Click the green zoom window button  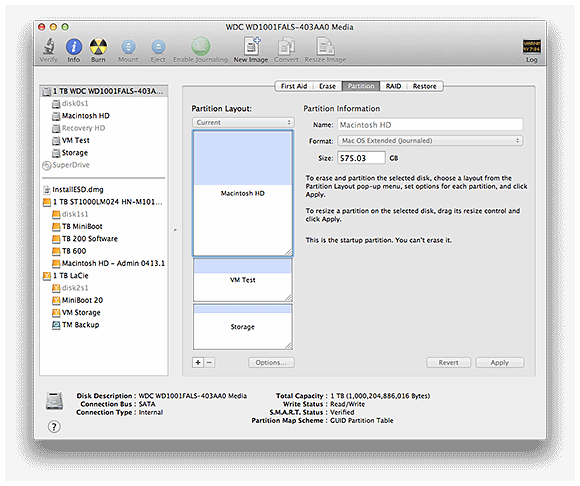tap(65, 27)
